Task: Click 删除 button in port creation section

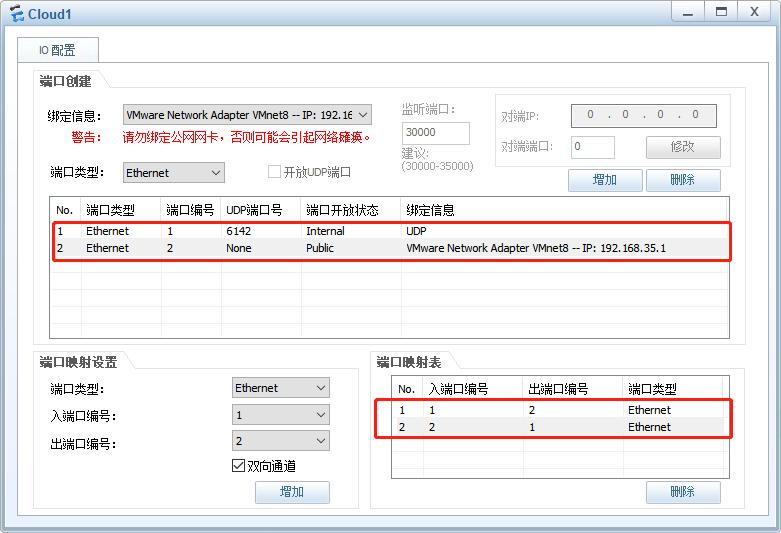Action: 683,180
